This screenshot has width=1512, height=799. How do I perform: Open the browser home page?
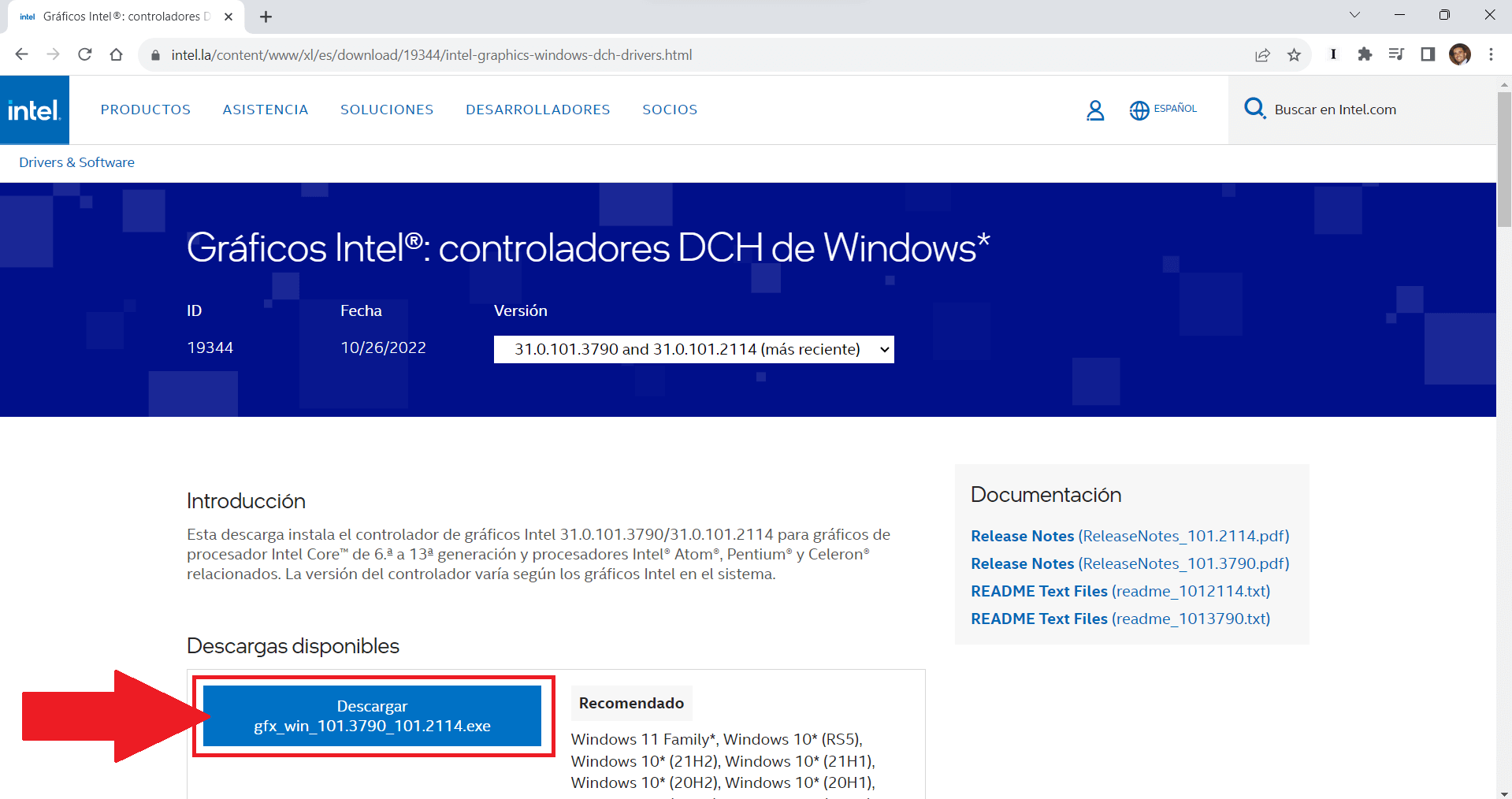[x=117, y=54]
